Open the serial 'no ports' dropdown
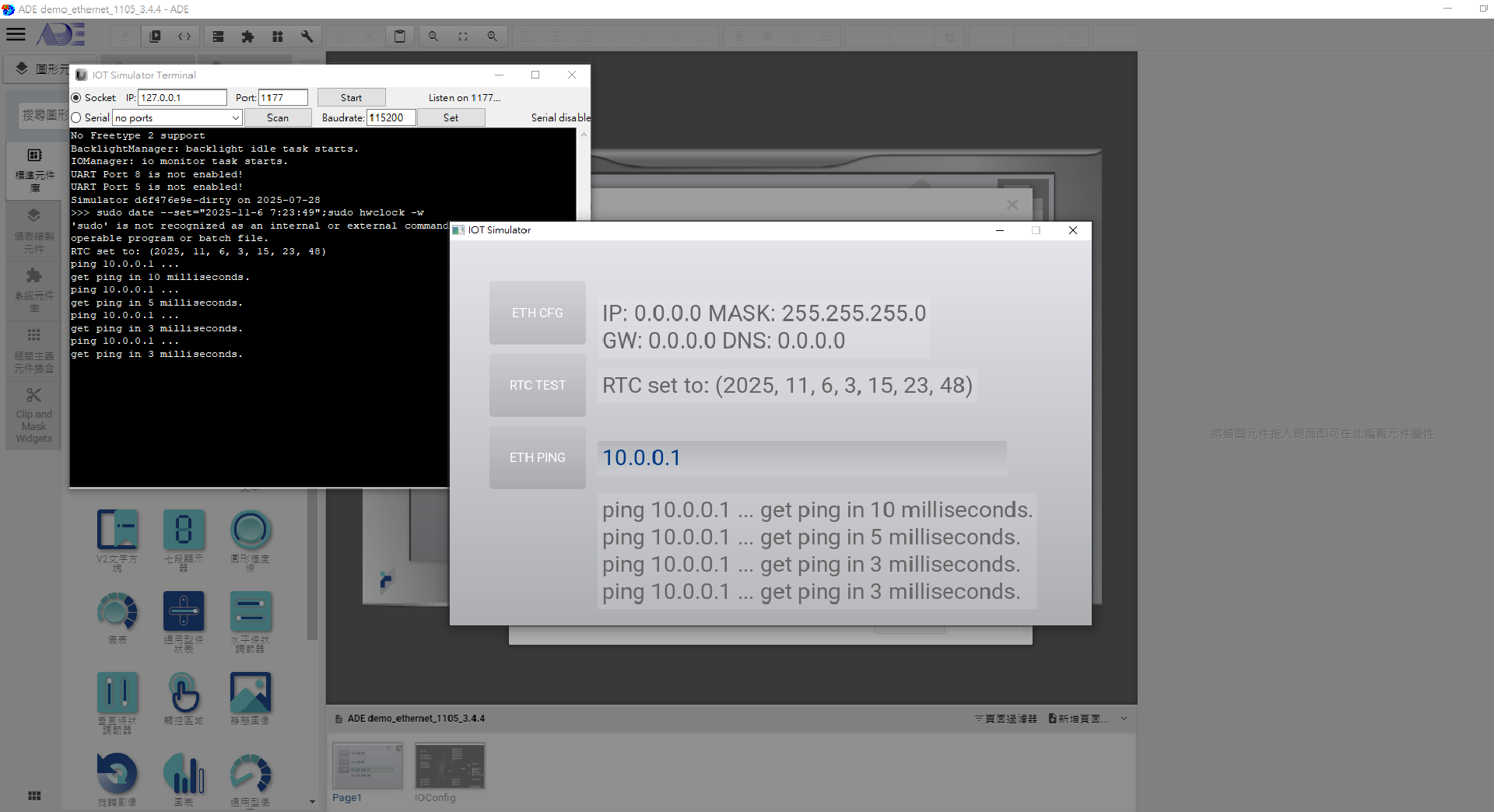 [177, 118]
